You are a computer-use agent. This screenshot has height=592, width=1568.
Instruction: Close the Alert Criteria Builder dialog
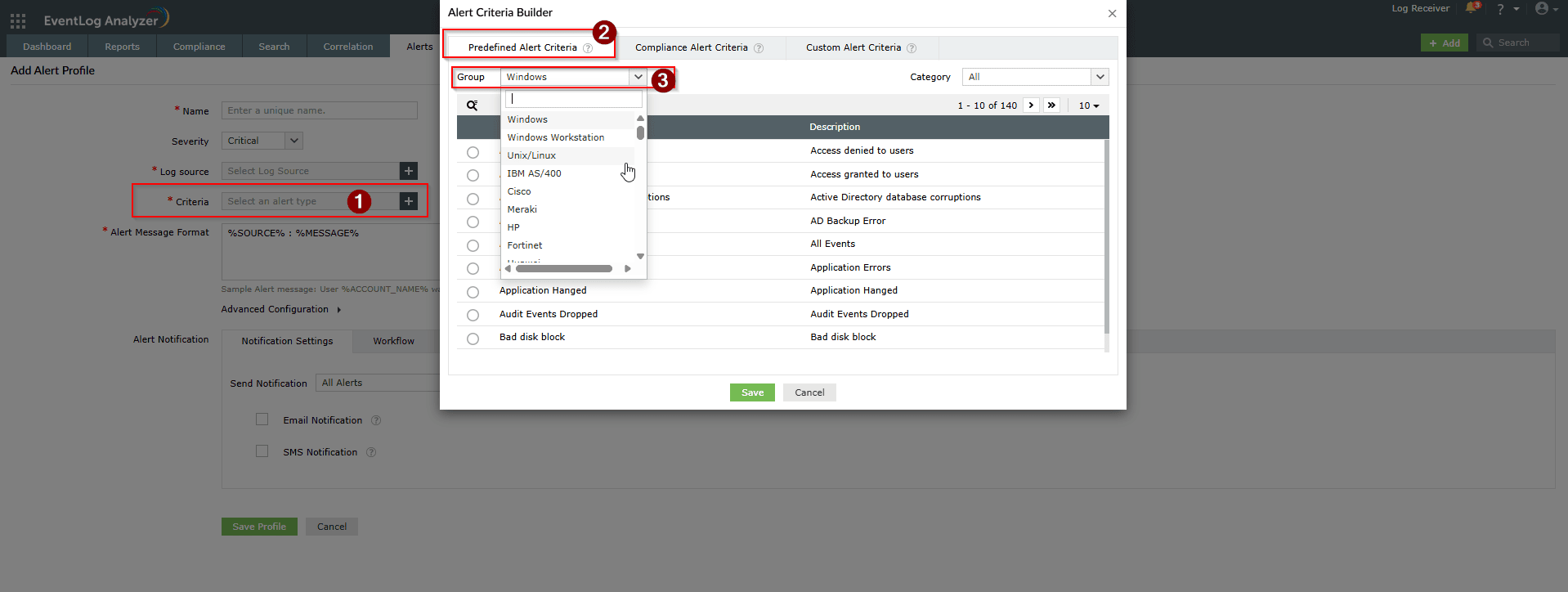coord(1112,13)
